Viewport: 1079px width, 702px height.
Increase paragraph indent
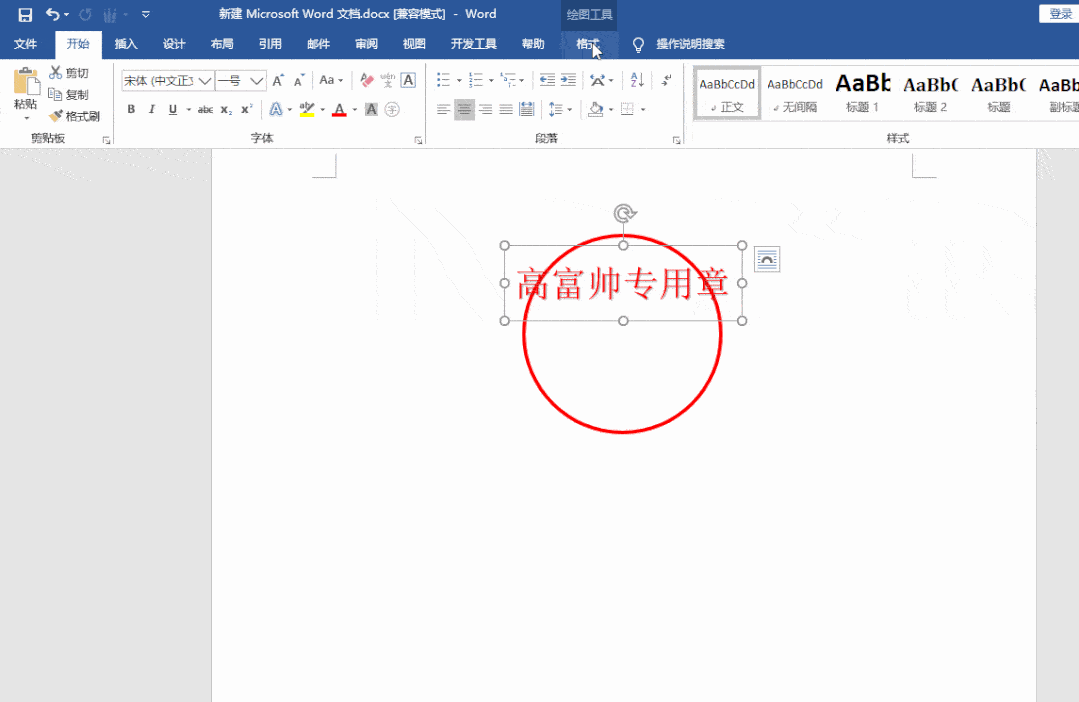pos(568,81)
